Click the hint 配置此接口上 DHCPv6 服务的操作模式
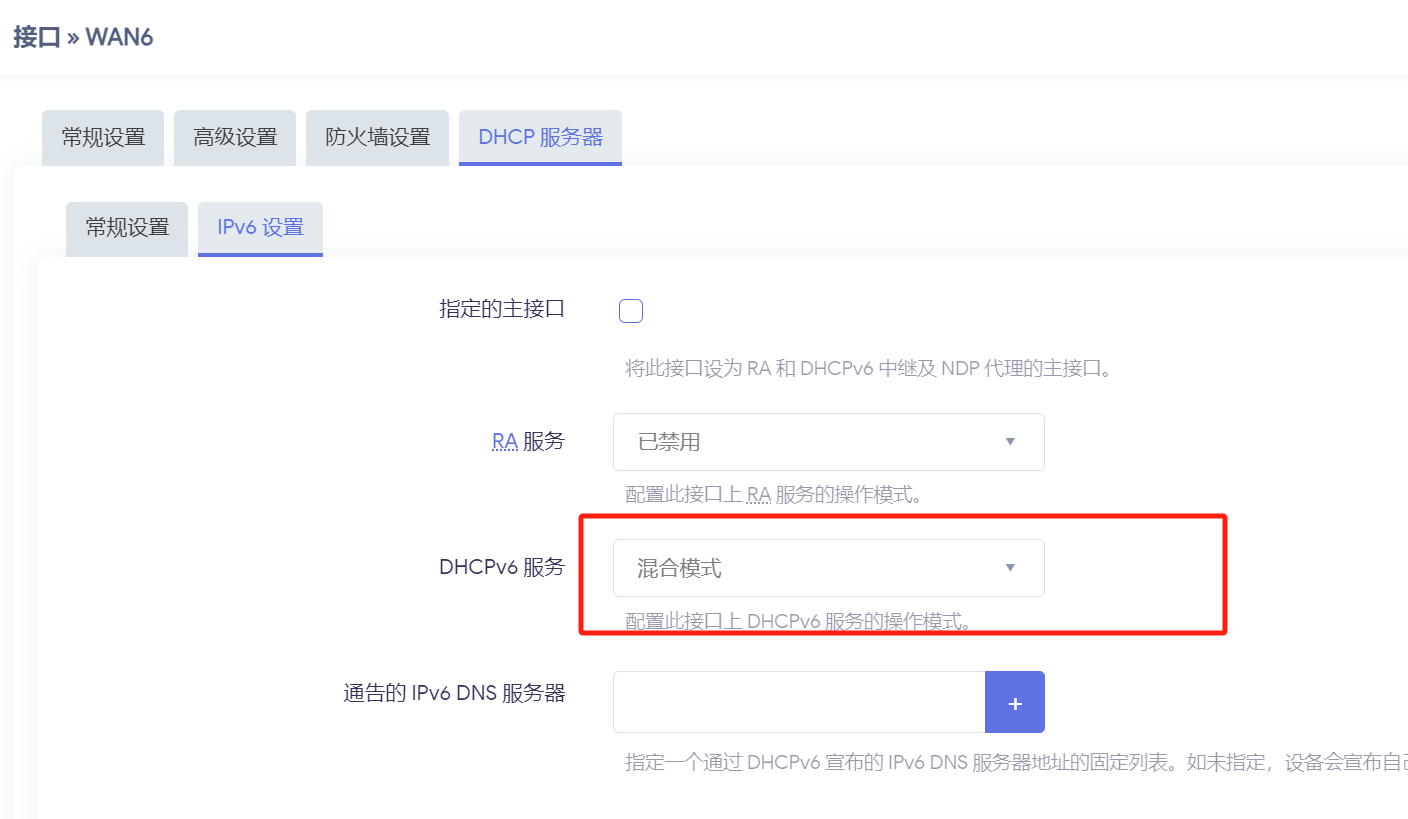 coord(799,621)
